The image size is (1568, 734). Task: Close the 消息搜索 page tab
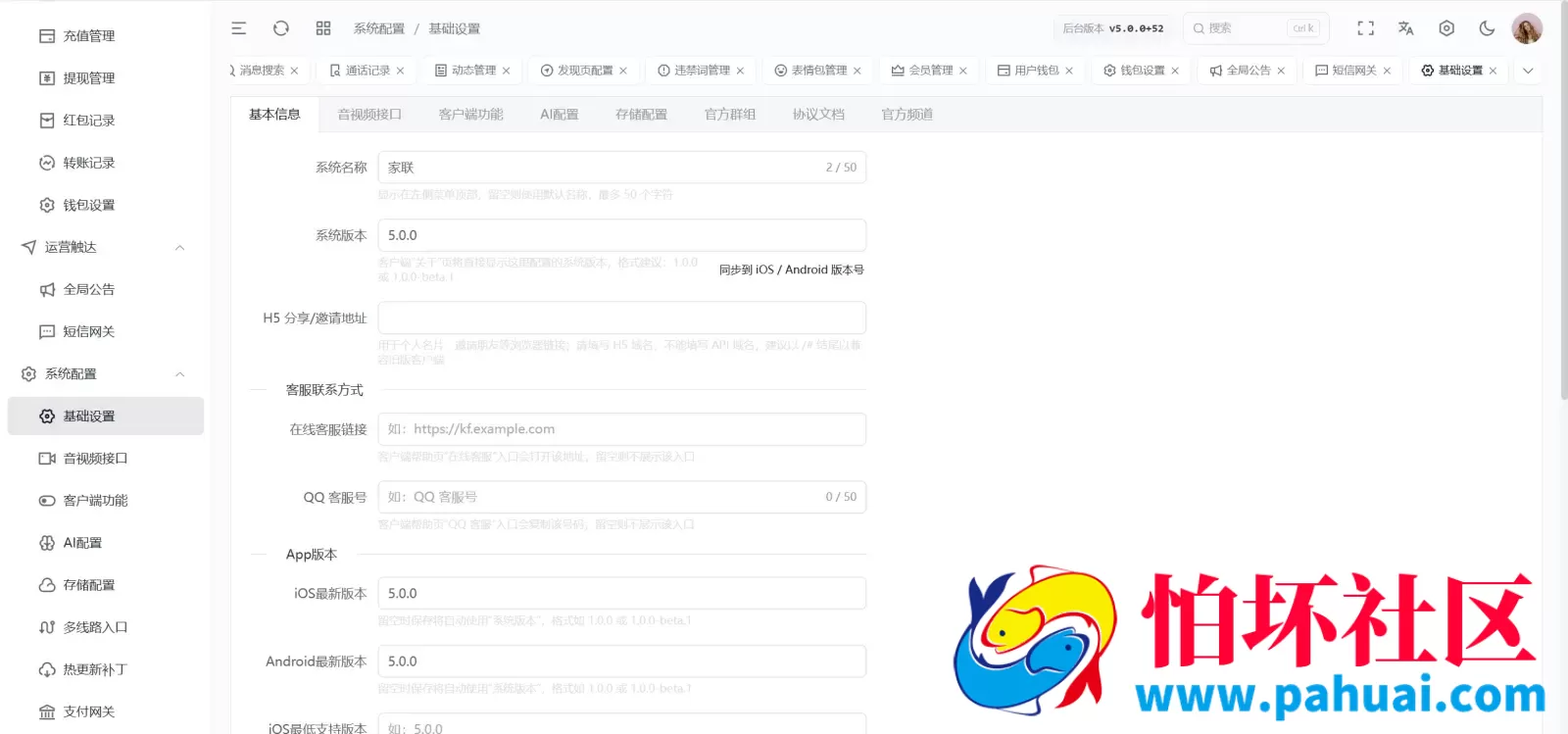pos(294,71)
